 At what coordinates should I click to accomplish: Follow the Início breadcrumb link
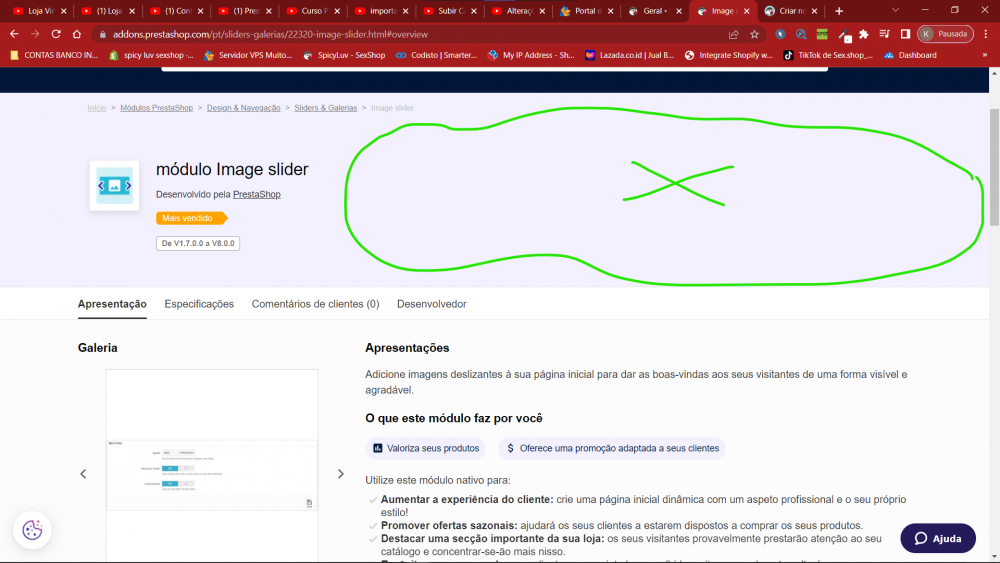tap(97, 108)
